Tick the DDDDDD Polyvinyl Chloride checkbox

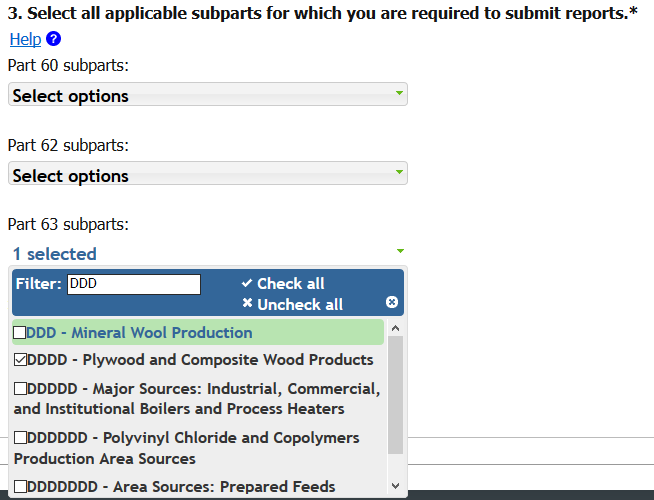20,438
